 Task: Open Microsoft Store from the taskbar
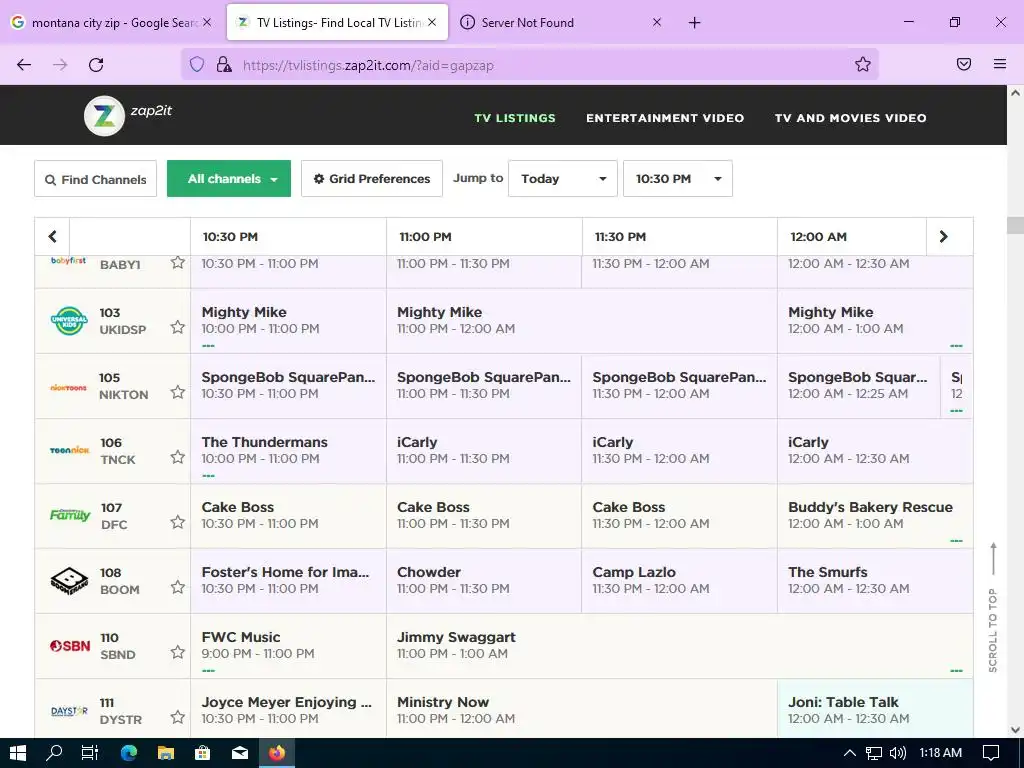pyautogui.click(x=202, y=753)
